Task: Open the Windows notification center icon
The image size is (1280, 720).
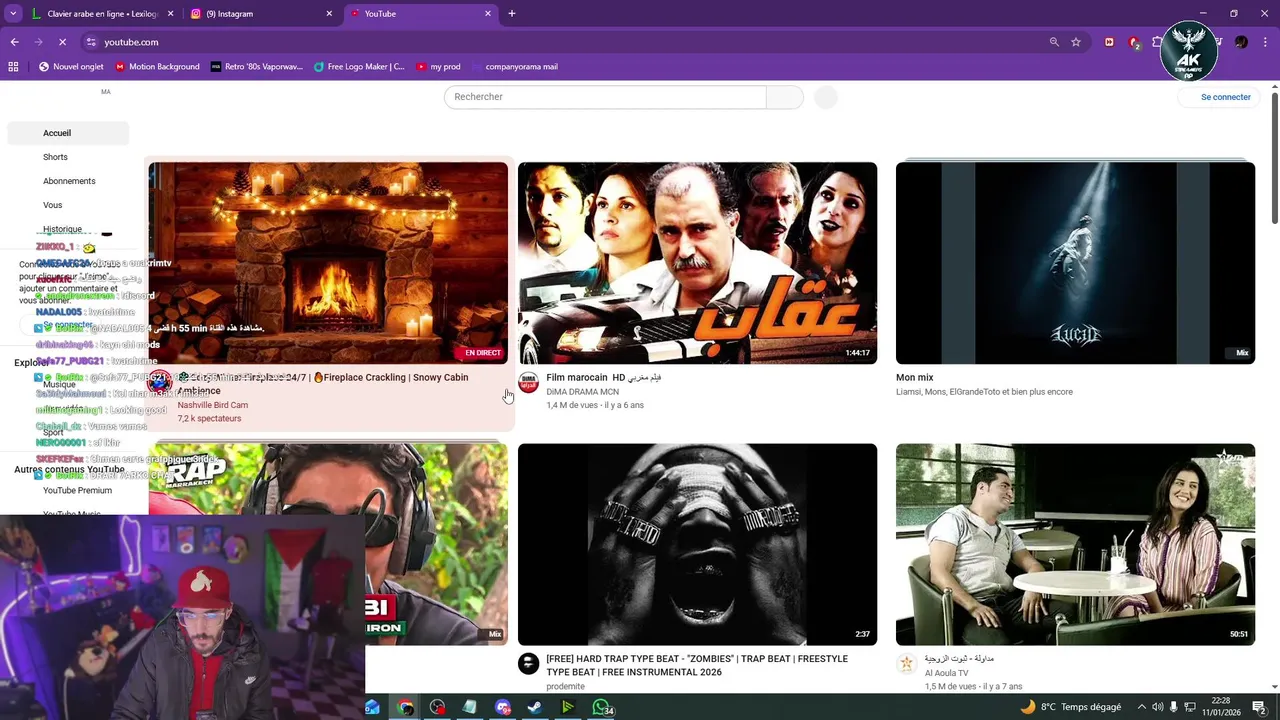Action: (x=1259, y=707)
